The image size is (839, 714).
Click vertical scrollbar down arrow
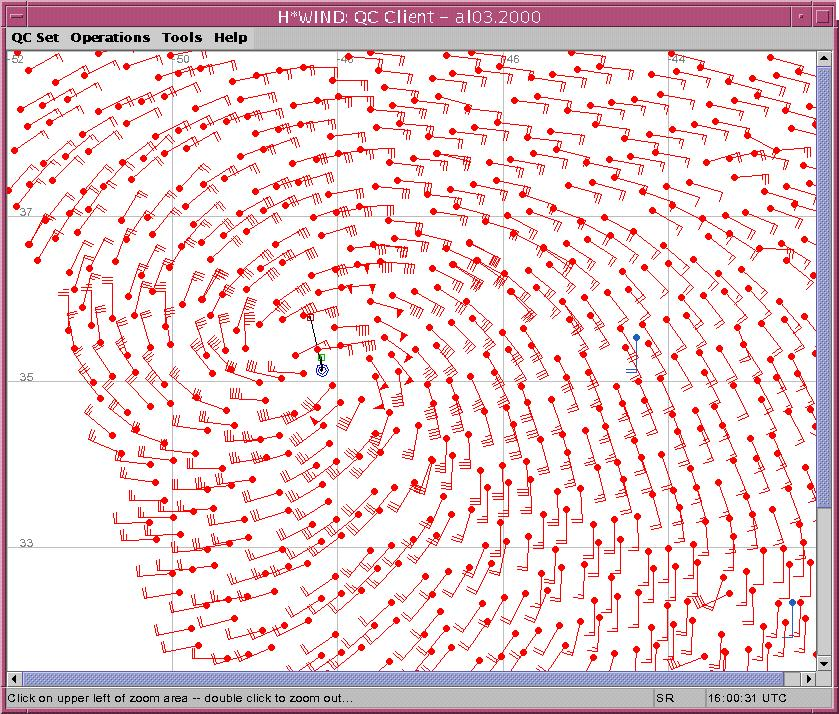pos(824,663)
